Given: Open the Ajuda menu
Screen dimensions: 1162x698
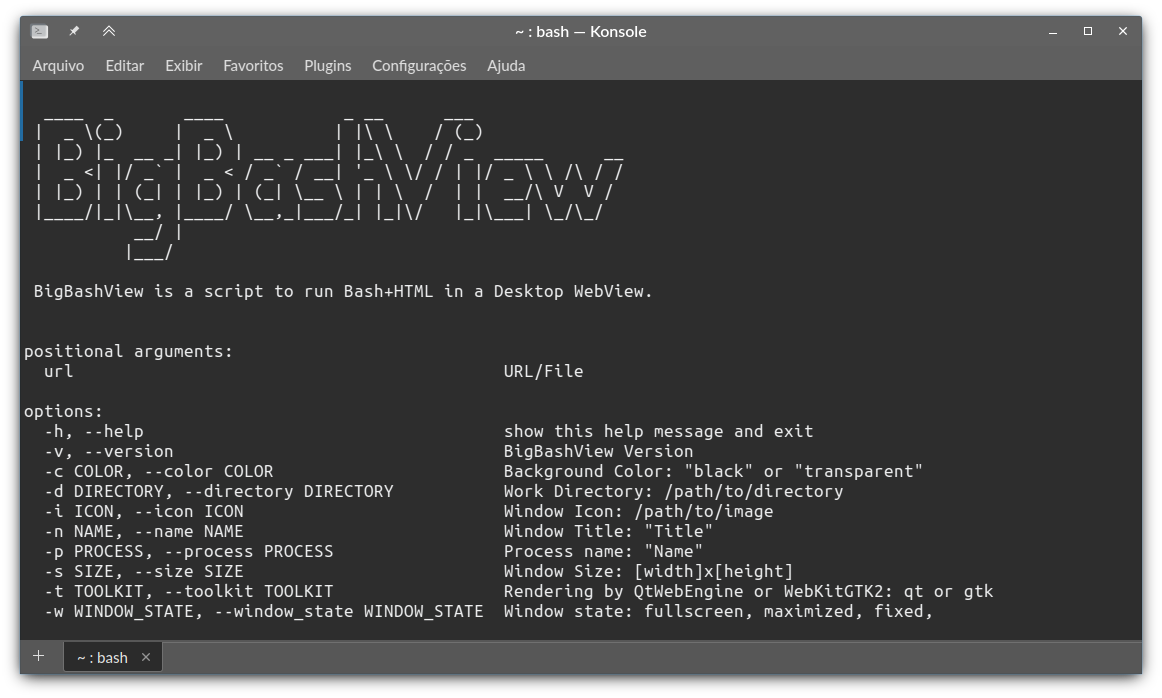Looking at the screenshot, I should click(506, 65).
